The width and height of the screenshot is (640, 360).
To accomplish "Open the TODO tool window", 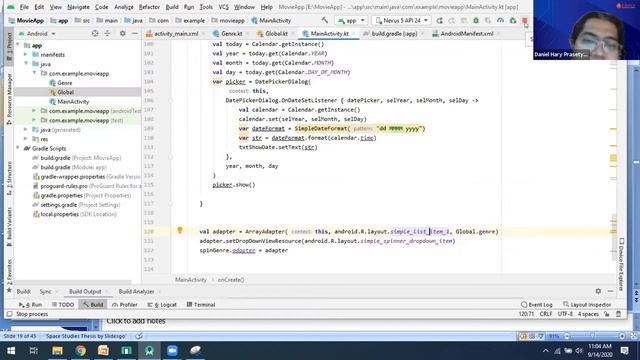I will tap(63, 304).
